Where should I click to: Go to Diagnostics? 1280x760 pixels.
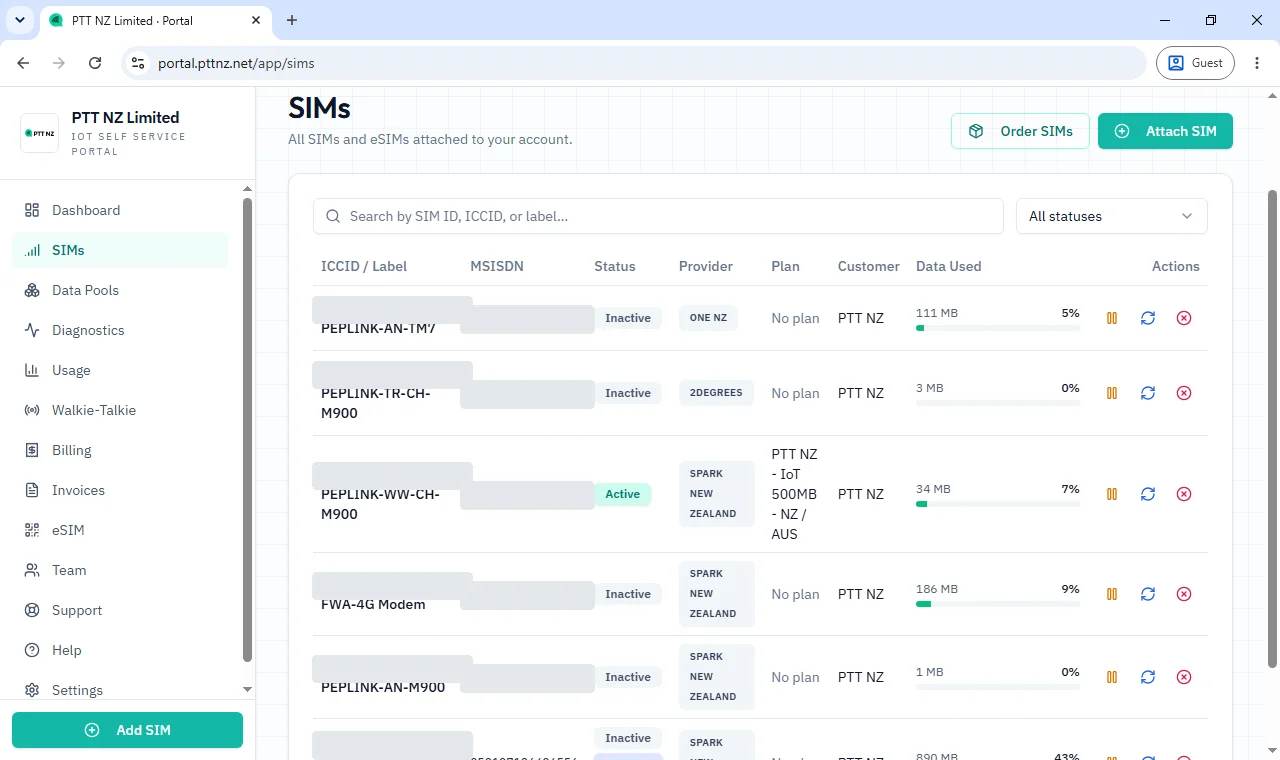(120, 330)
